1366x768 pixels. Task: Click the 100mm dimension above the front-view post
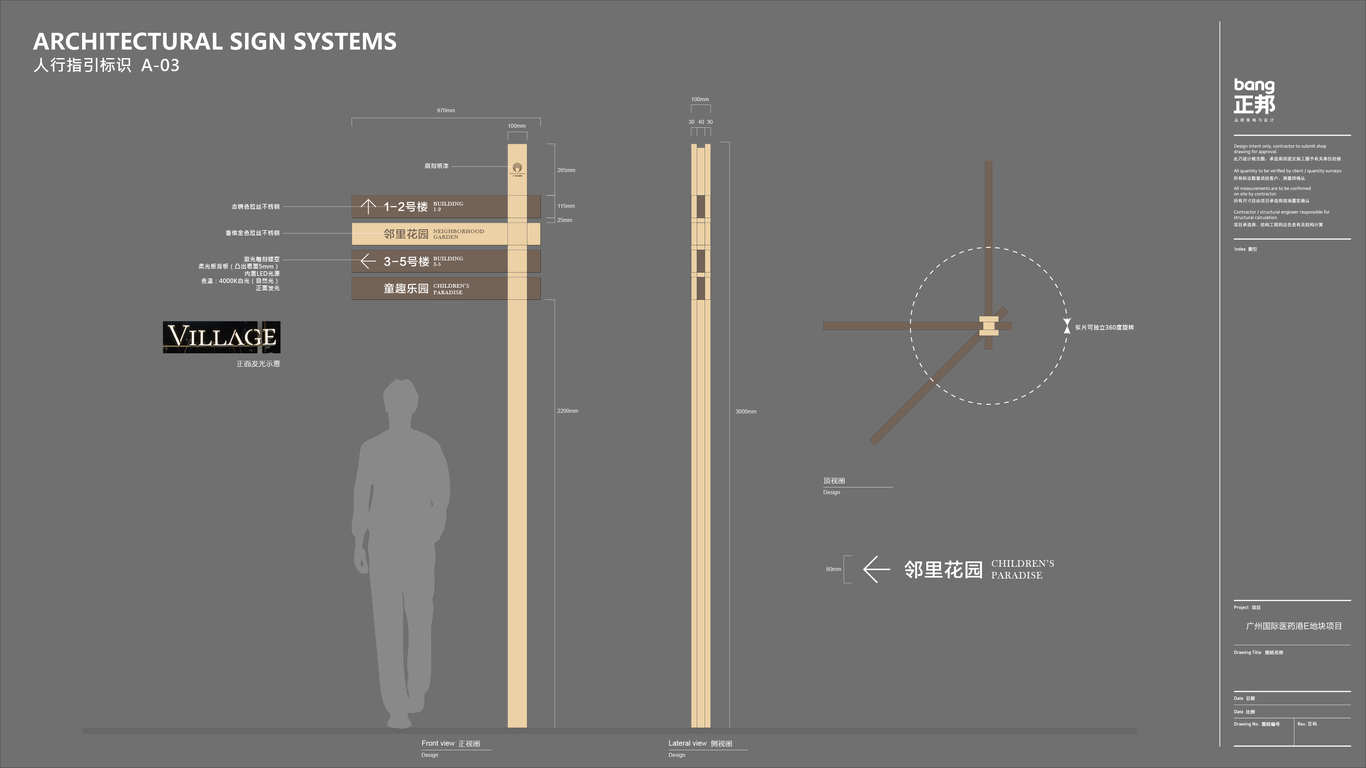(x=517, y=126)
